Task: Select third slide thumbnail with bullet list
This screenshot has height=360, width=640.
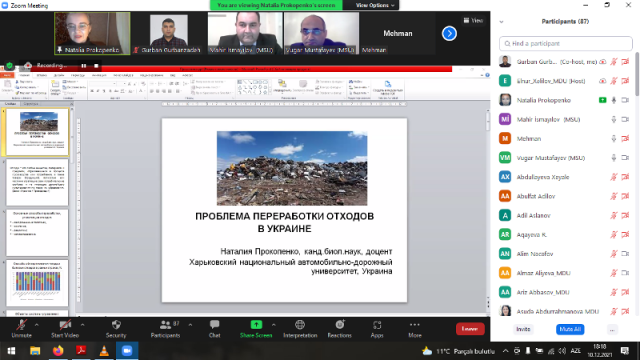Action: tap(38, 233)
